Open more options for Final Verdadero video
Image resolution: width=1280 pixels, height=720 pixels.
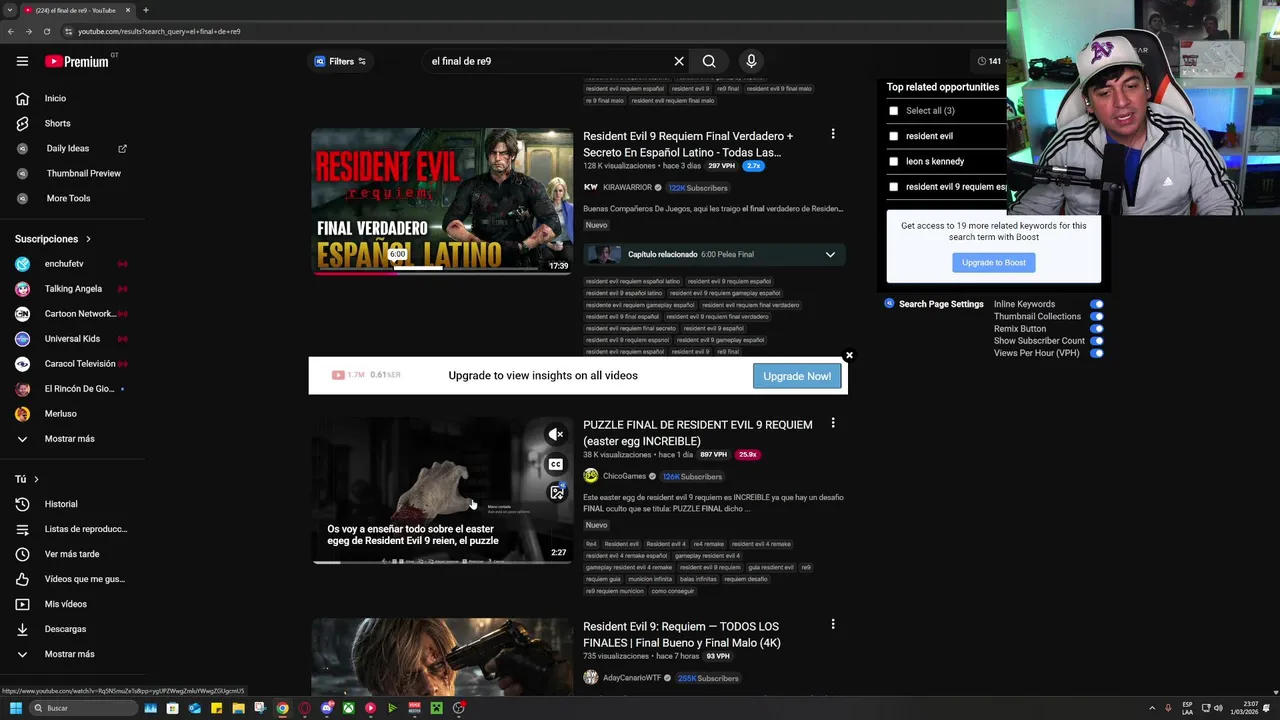(832, 134)
